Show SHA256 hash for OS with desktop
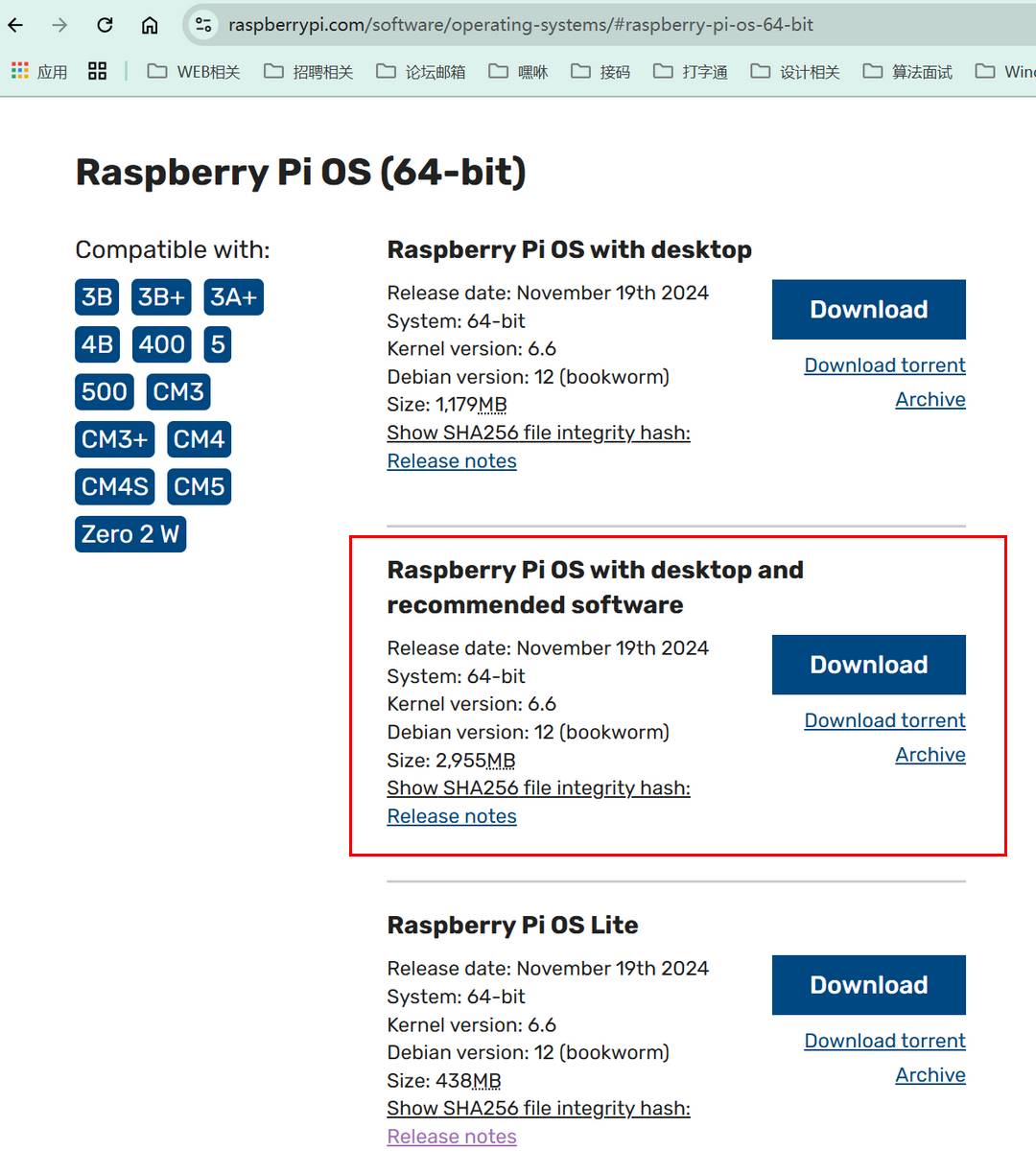 (x=538, y=433)
